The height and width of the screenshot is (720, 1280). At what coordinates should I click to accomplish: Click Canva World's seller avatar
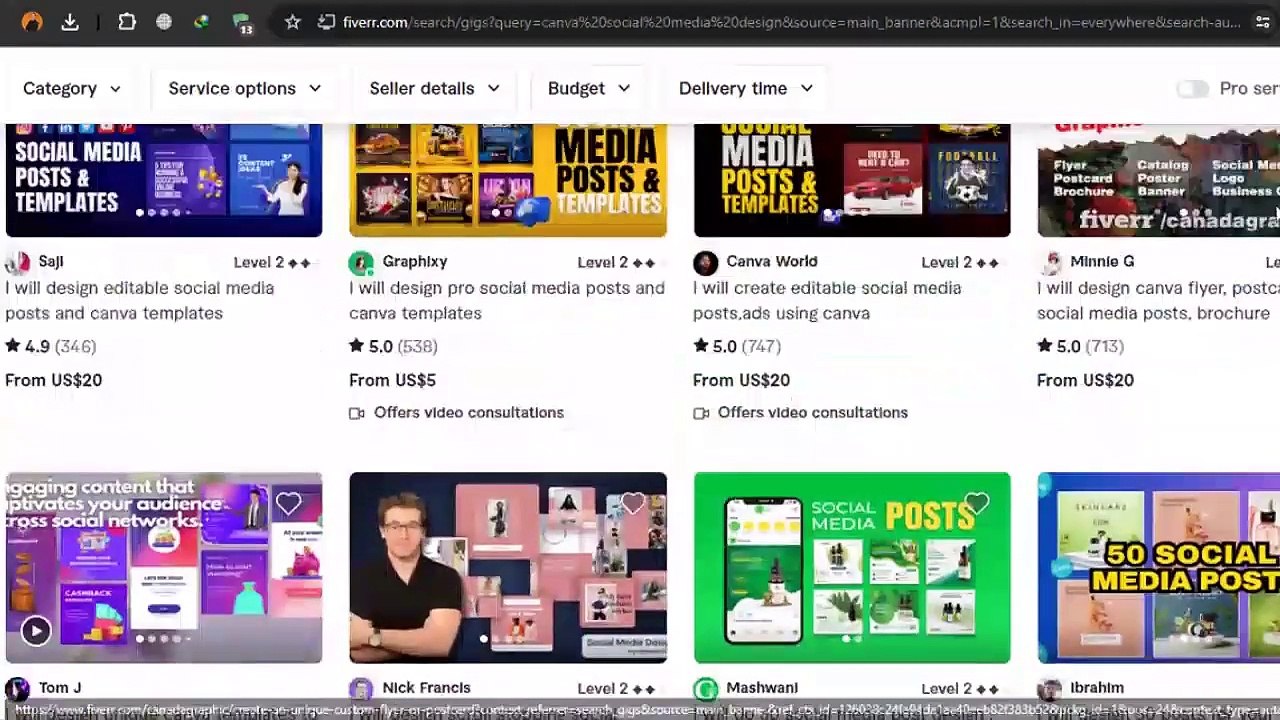coord(705,262)
